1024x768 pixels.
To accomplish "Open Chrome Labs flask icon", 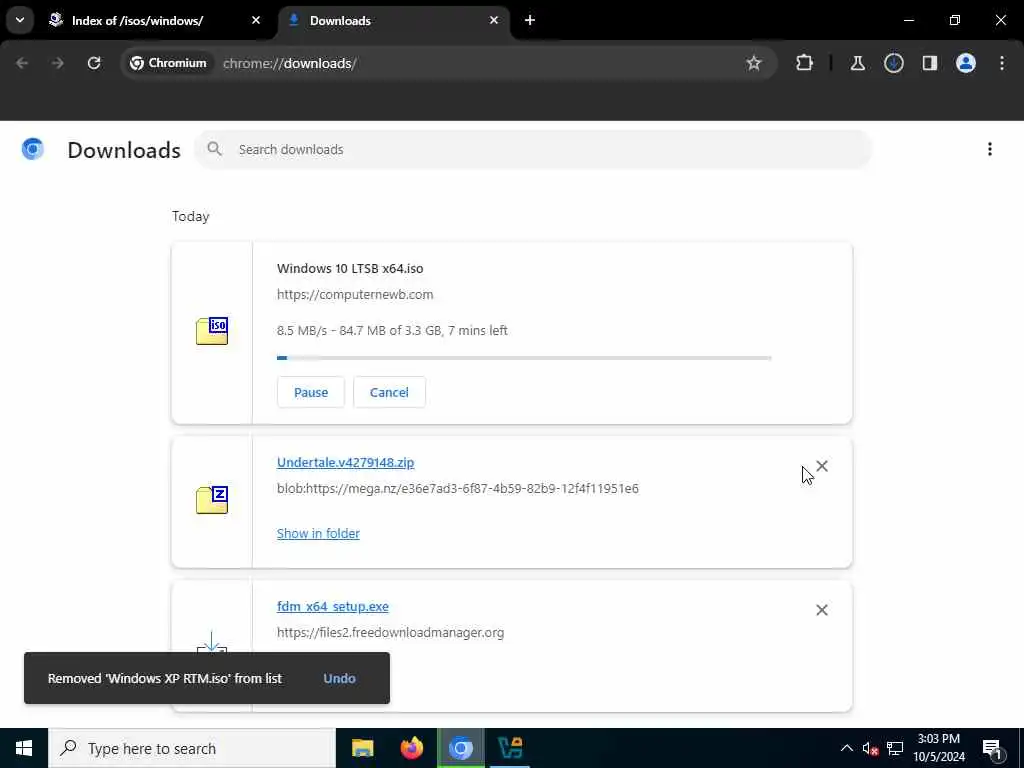I will pyautogui.click(x=857, y=63).
